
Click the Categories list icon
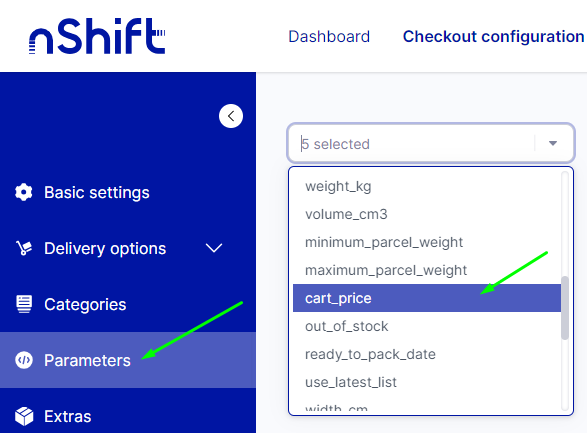[24, 304]
